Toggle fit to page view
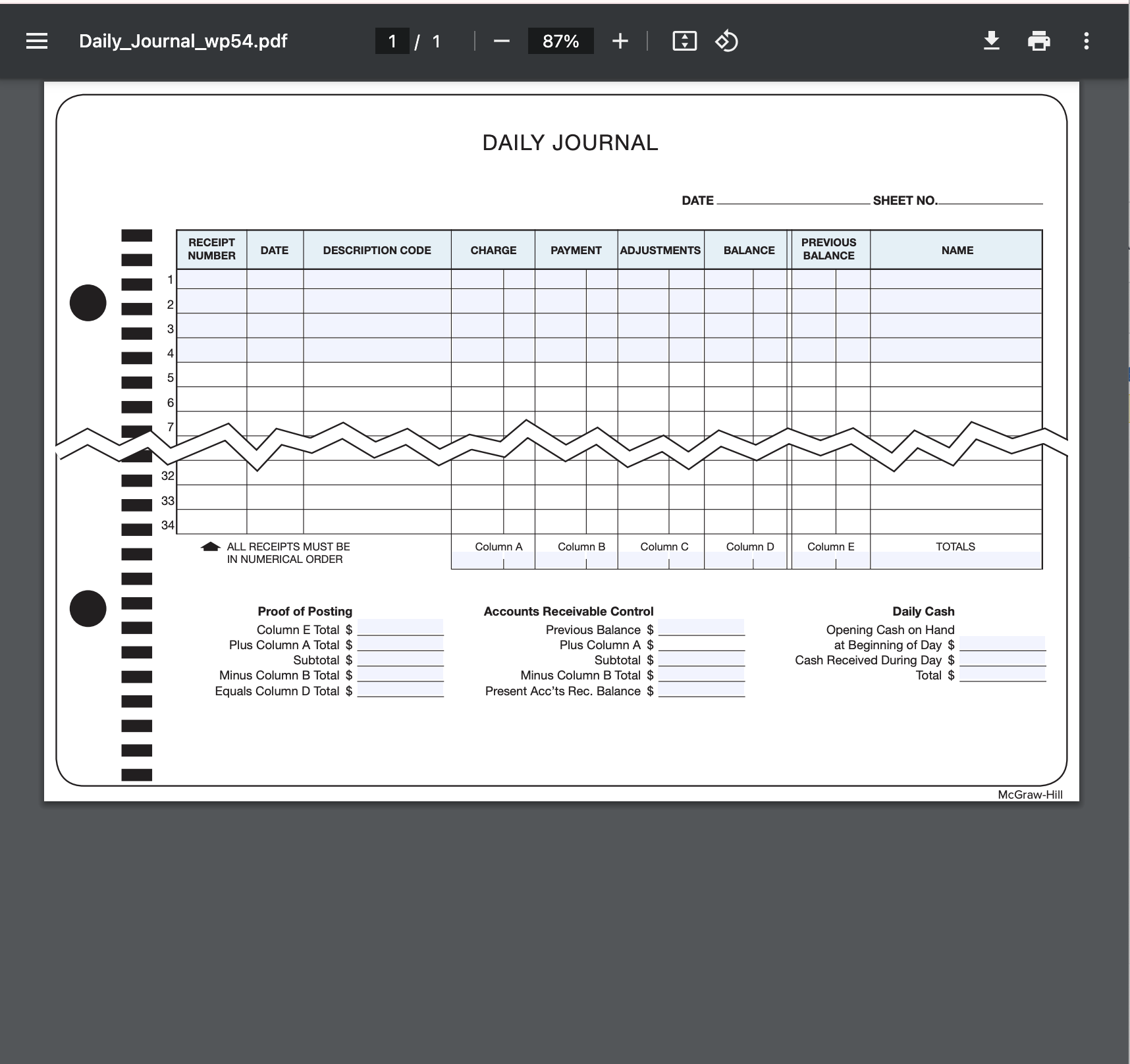 [685, 41]
